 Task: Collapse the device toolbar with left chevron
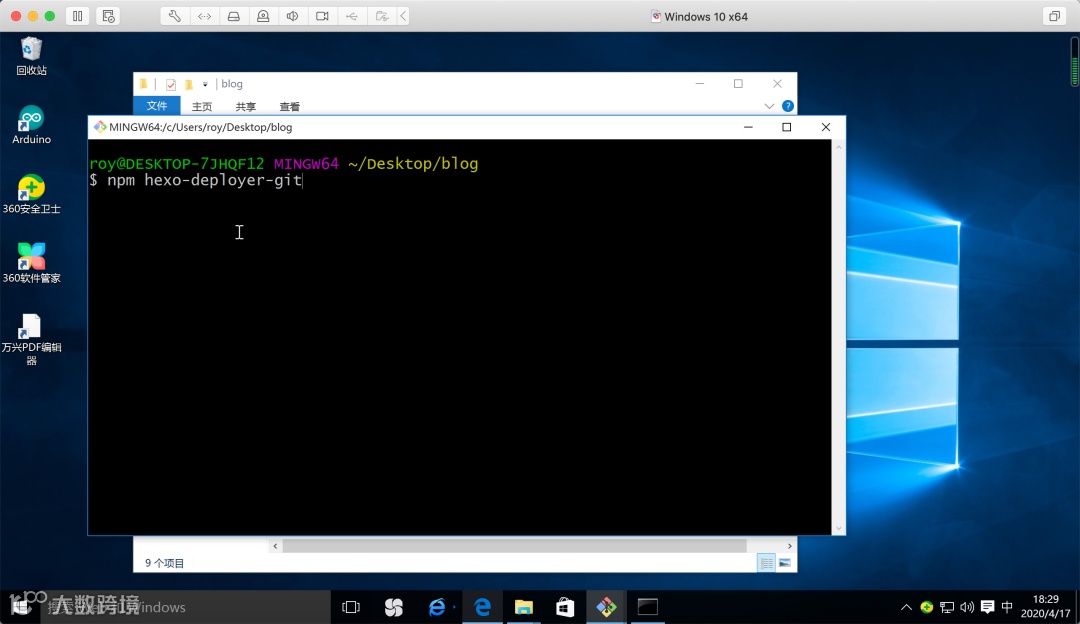[404, 16]
